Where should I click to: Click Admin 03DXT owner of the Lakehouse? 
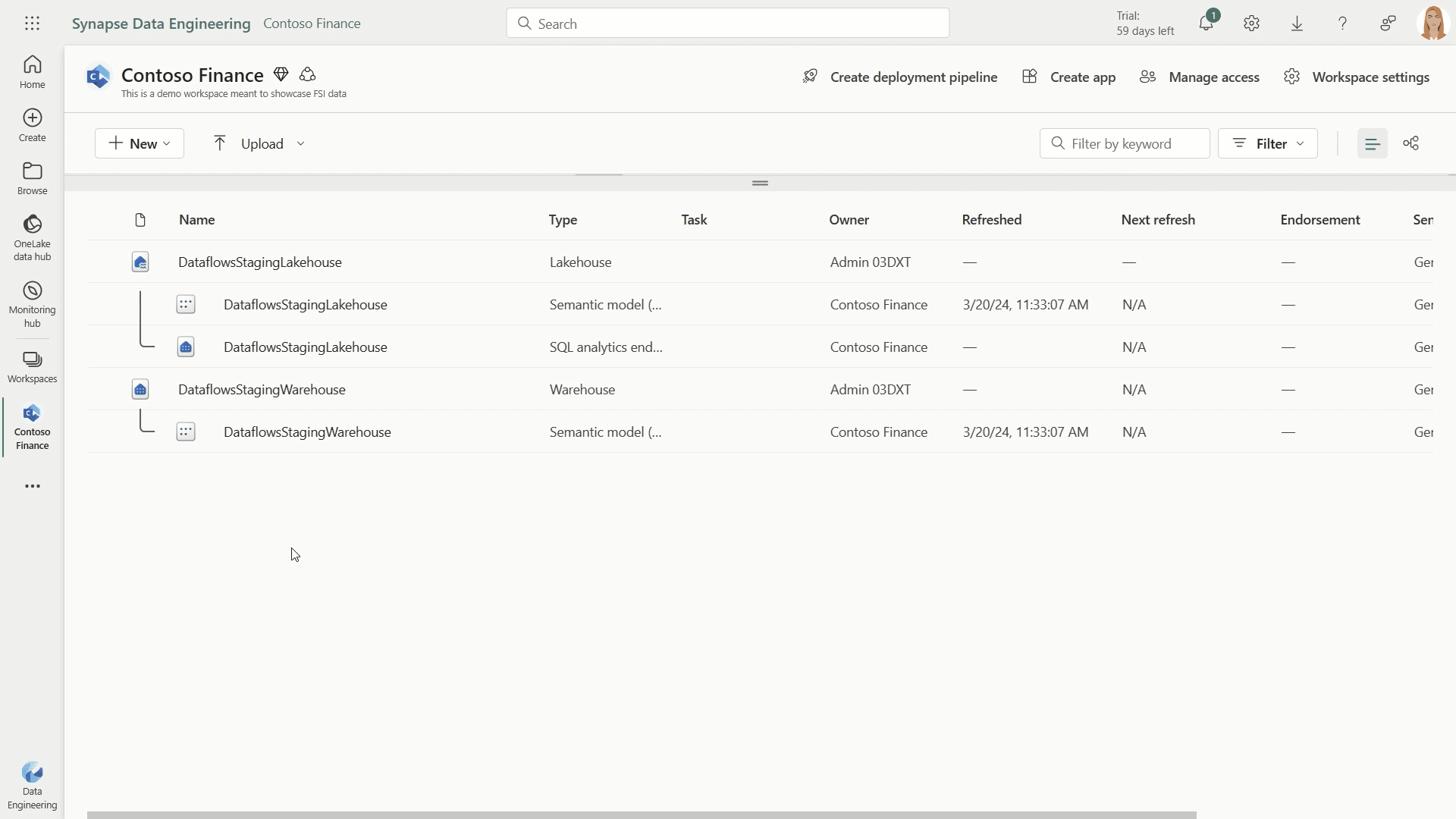point(871,262)
